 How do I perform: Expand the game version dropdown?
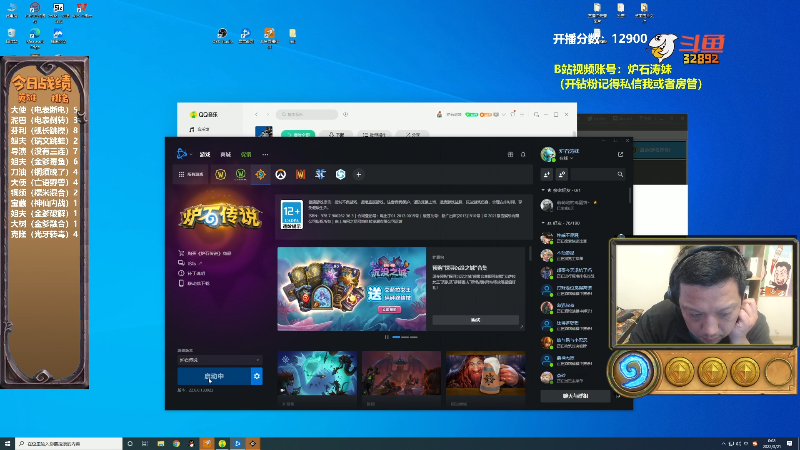(220, 360)
